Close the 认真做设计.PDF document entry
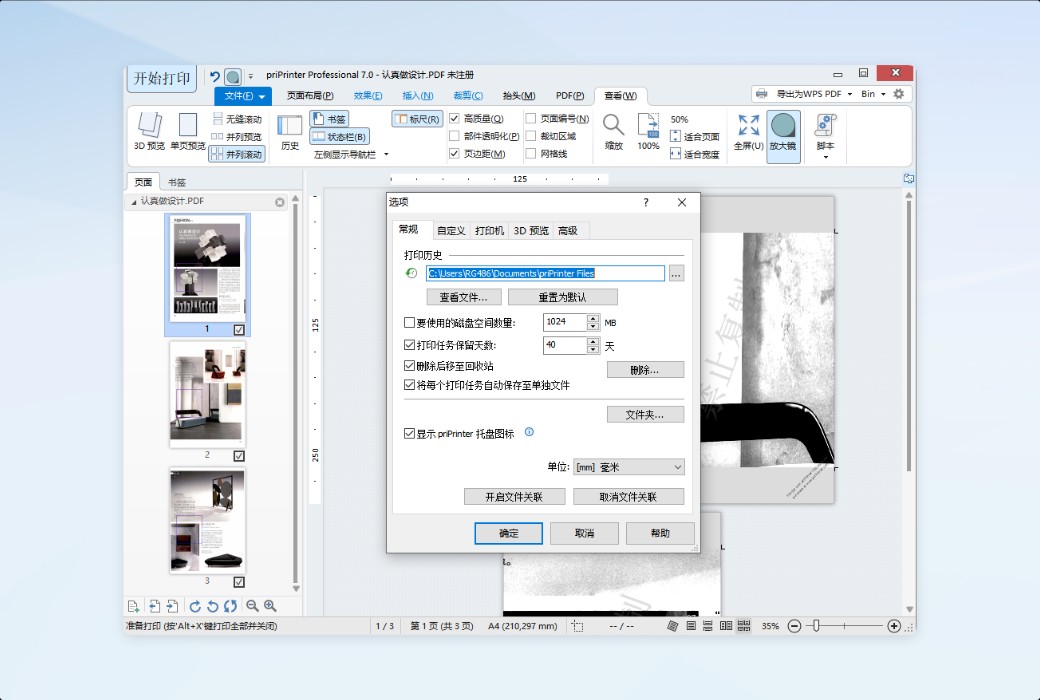The width and height of the screenshot is (1040, 700). coord(280,202)
